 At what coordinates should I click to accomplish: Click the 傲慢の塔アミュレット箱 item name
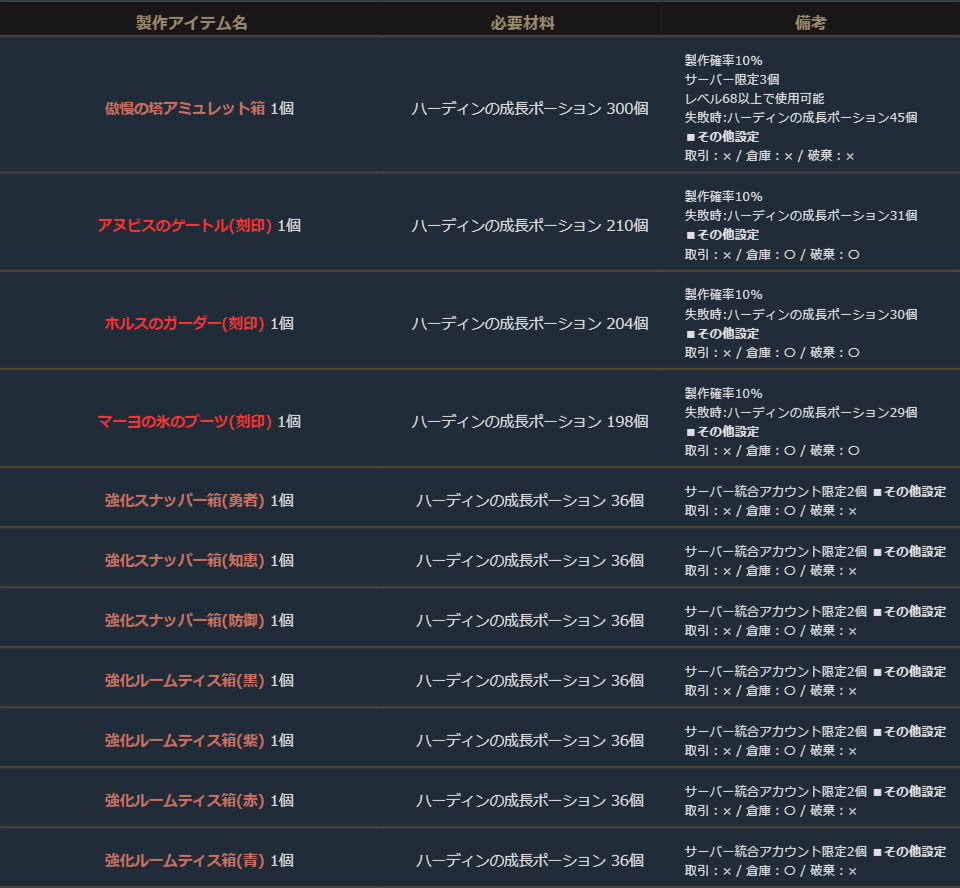[x=185, y=108]
